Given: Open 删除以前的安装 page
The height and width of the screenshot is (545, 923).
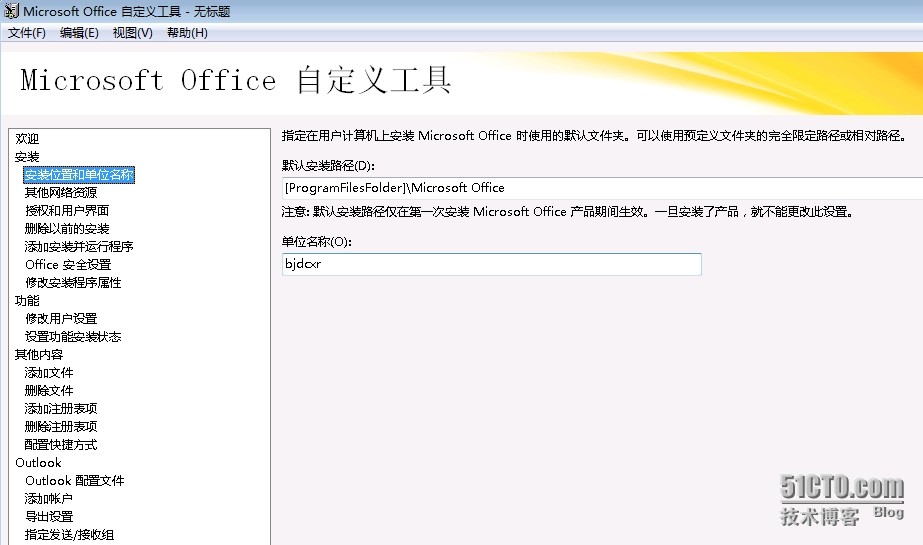Looking at the screenshot, I should pos(67,228).
